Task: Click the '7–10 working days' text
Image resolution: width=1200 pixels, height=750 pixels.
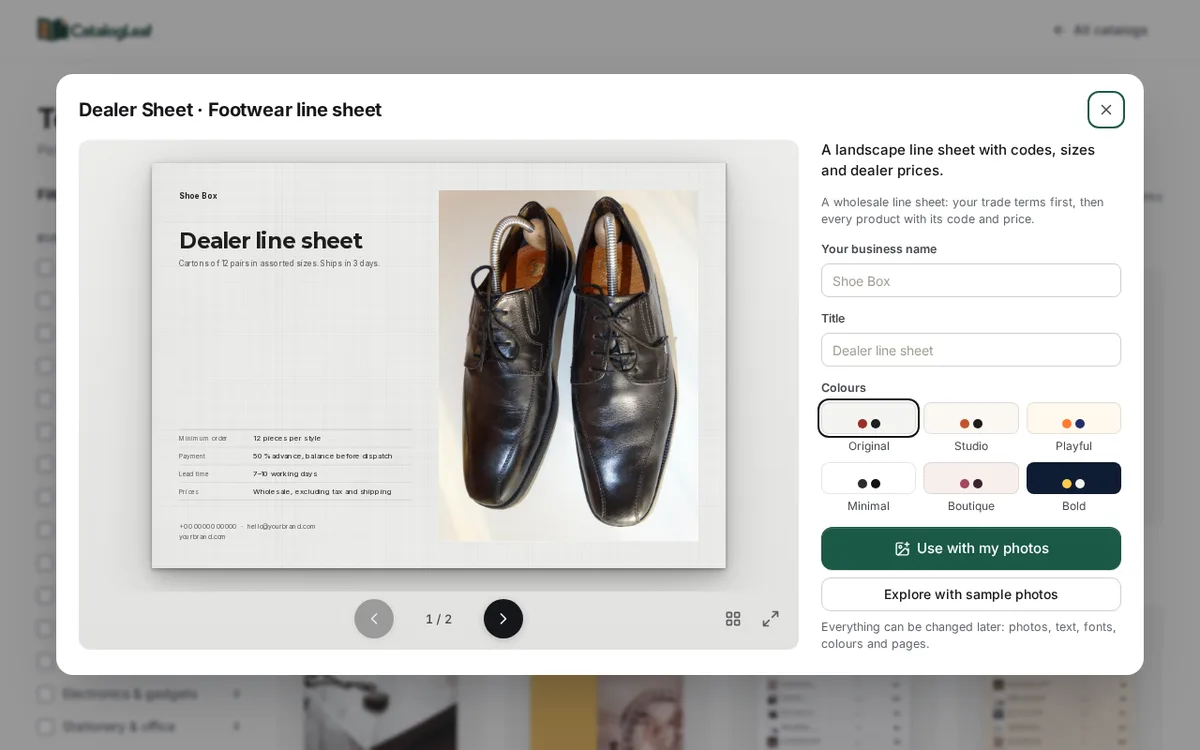Action: coord(285,474)
